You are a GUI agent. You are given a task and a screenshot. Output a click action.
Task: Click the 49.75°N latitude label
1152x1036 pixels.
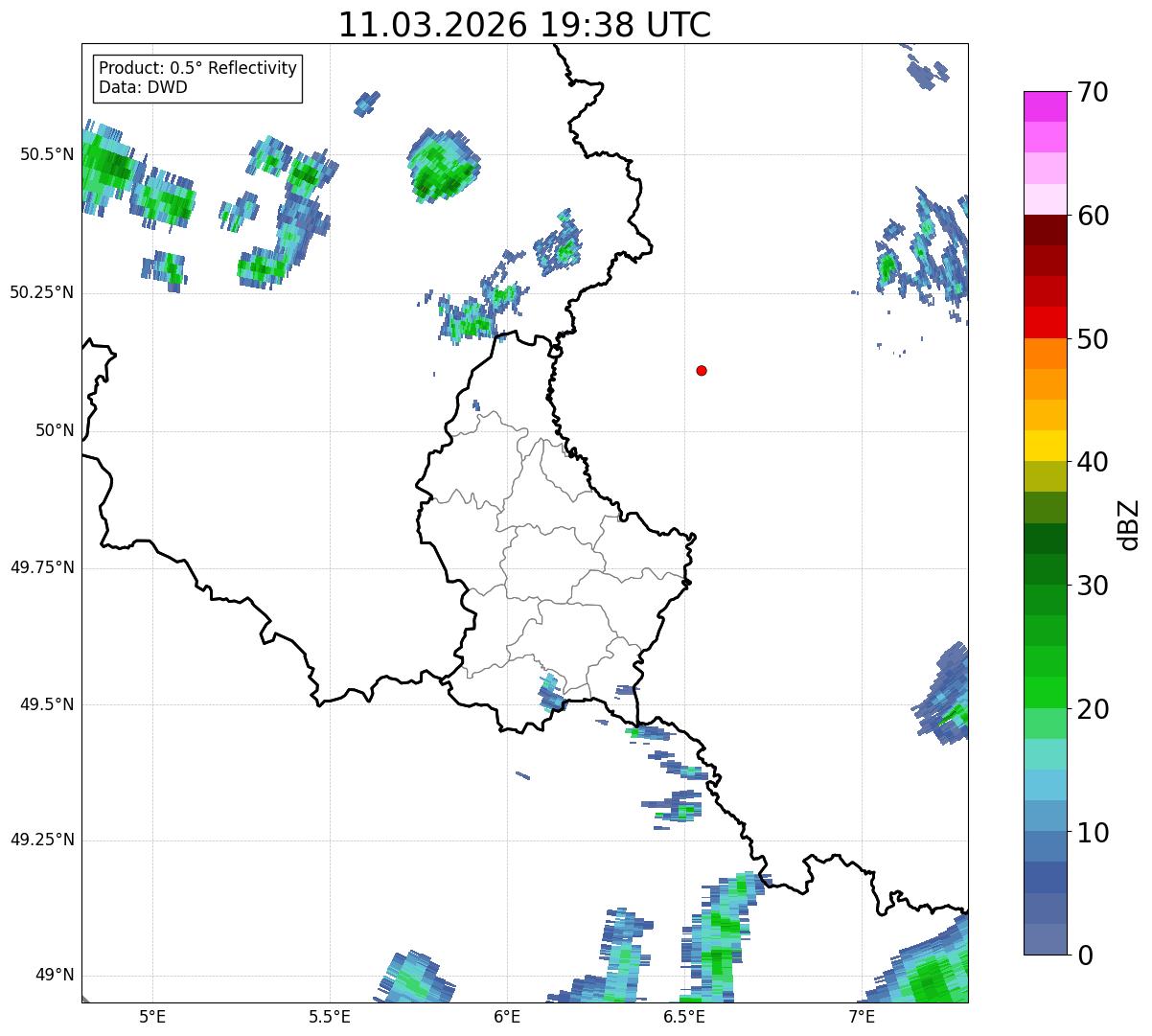point(41,567)
